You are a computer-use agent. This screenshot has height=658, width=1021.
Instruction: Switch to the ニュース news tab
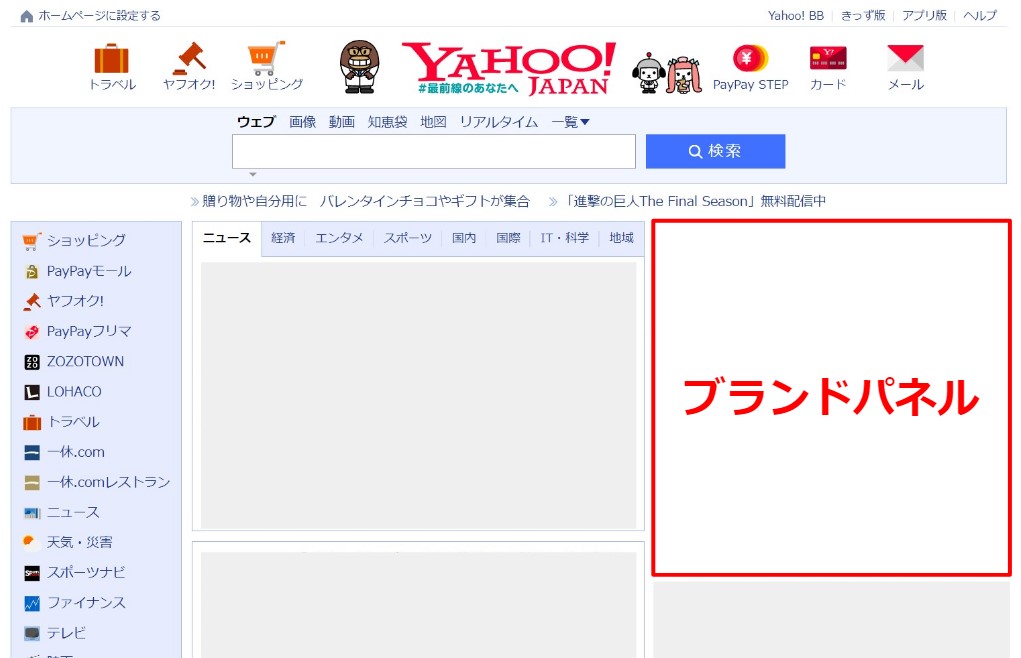[227, 238]
